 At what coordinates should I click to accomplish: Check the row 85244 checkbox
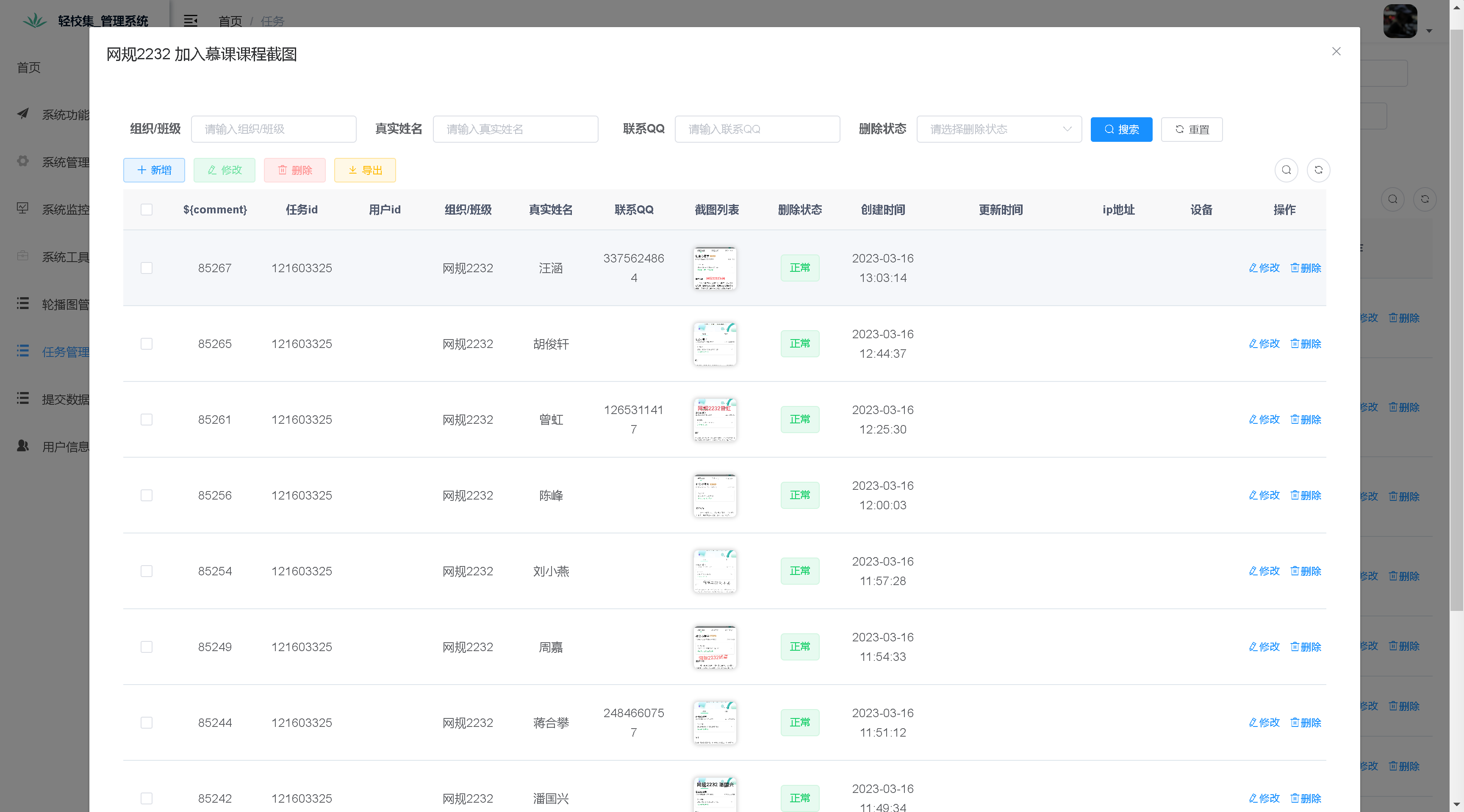pyautogui.click(x=147, y=723)
